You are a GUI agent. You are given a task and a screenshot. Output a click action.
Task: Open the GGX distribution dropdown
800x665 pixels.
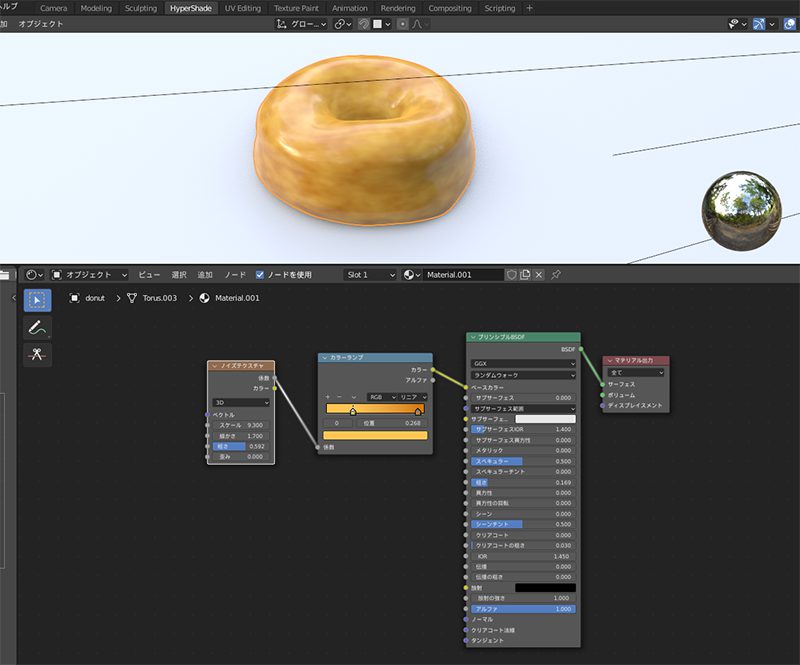(x=523, y=363)
